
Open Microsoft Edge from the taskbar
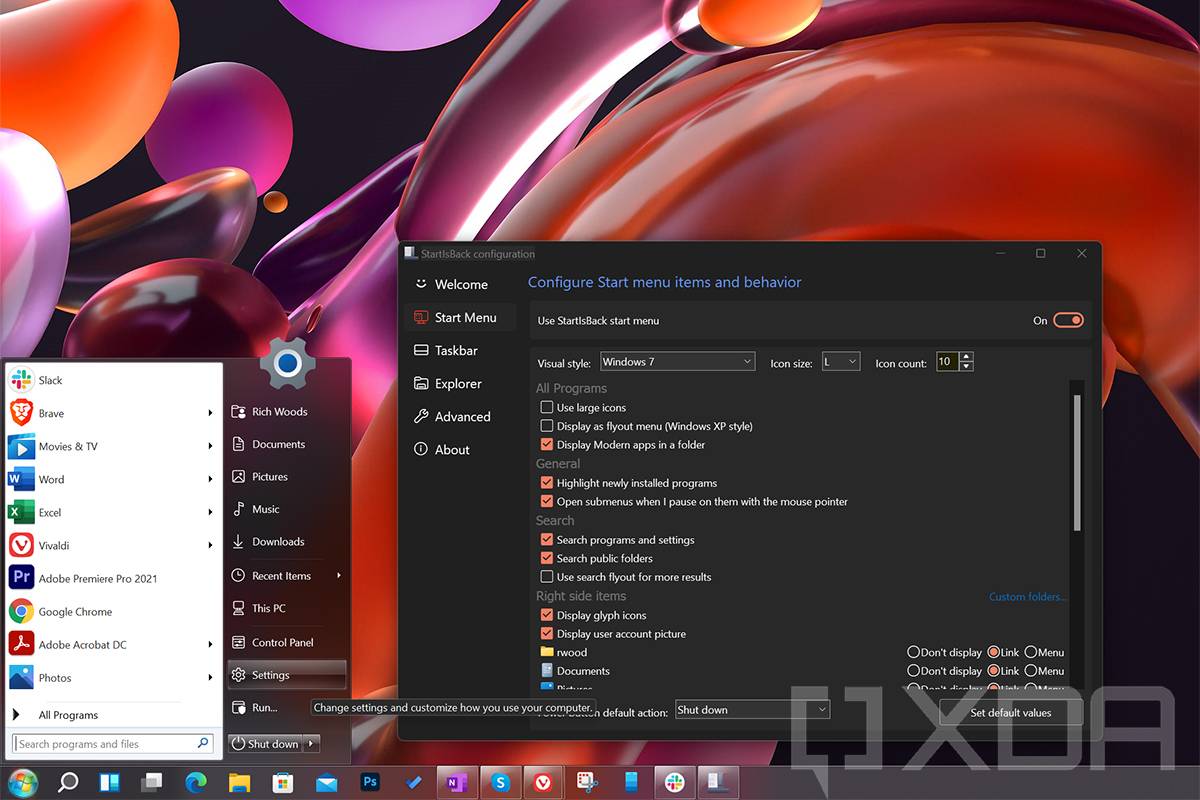click(x=195, y=782)
